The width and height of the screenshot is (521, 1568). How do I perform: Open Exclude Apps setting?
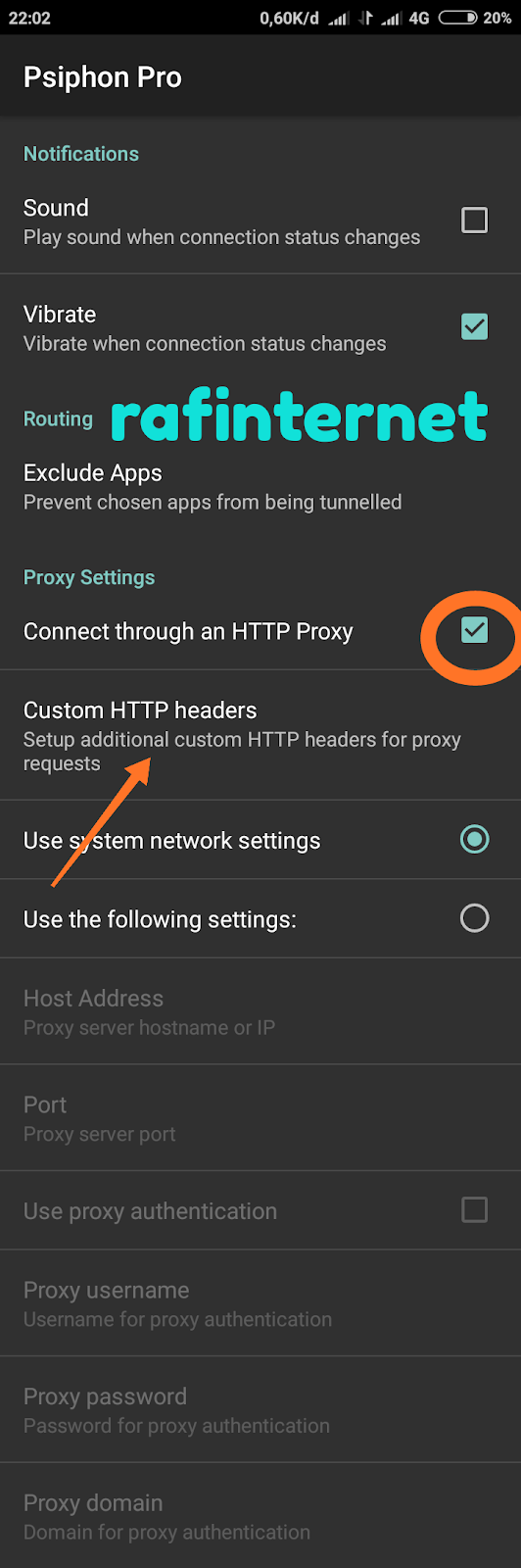(260, 486)
